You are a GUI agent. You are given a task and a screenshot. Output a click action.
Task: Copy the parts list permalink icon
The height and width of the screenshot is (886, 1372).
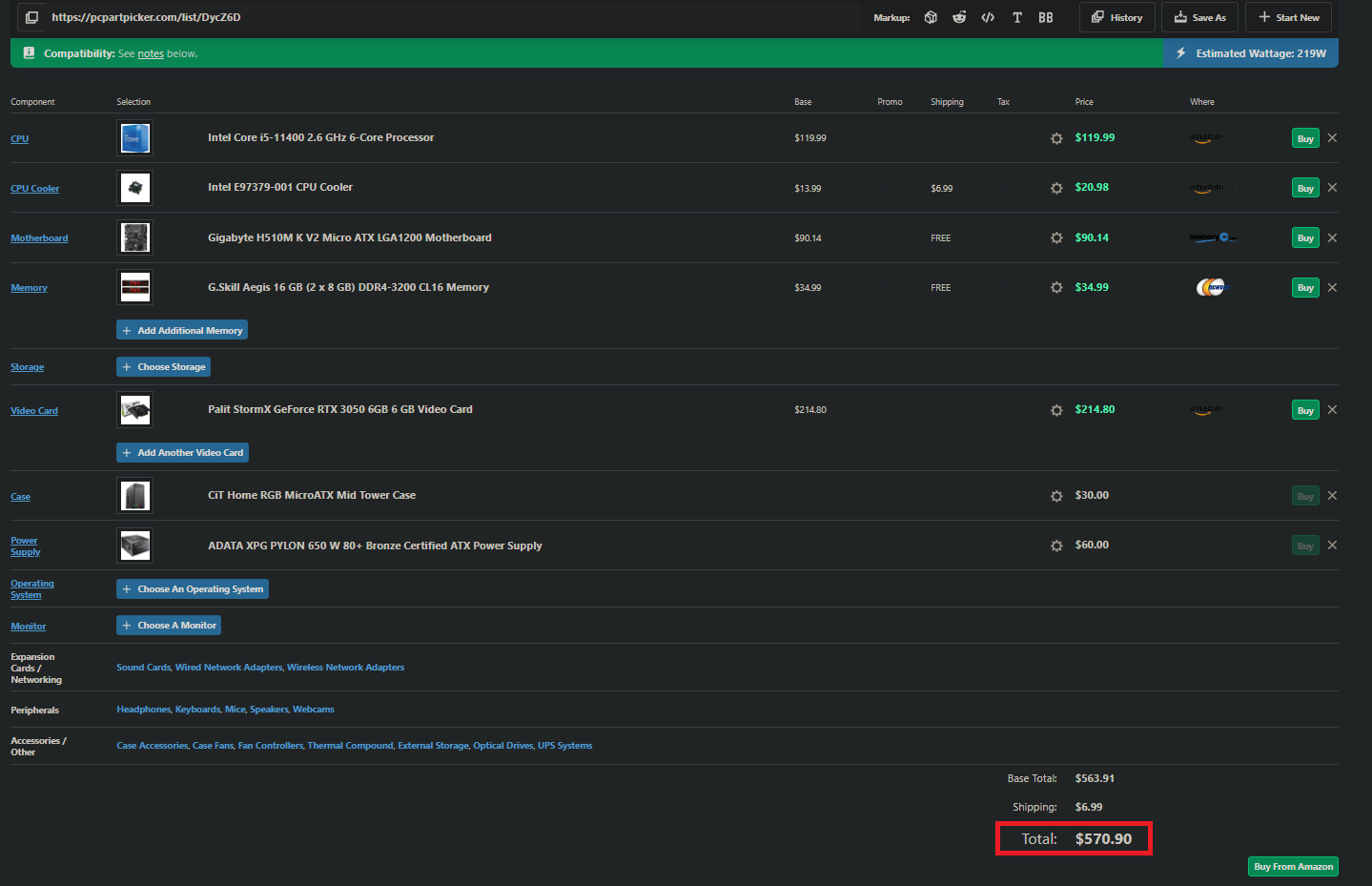(31, 17)
